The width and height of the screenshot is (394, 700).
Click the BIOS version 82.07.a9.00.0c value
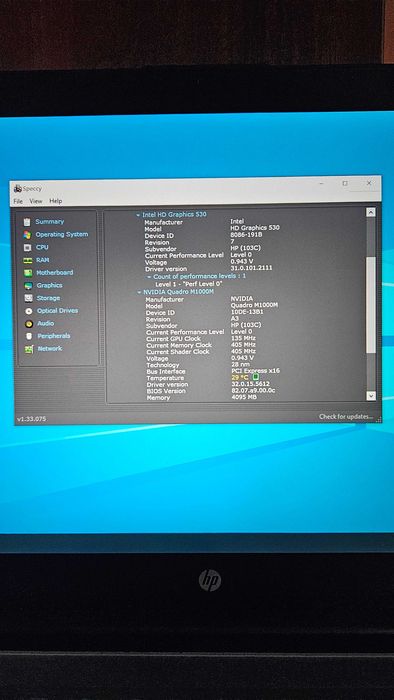point(253,391)
